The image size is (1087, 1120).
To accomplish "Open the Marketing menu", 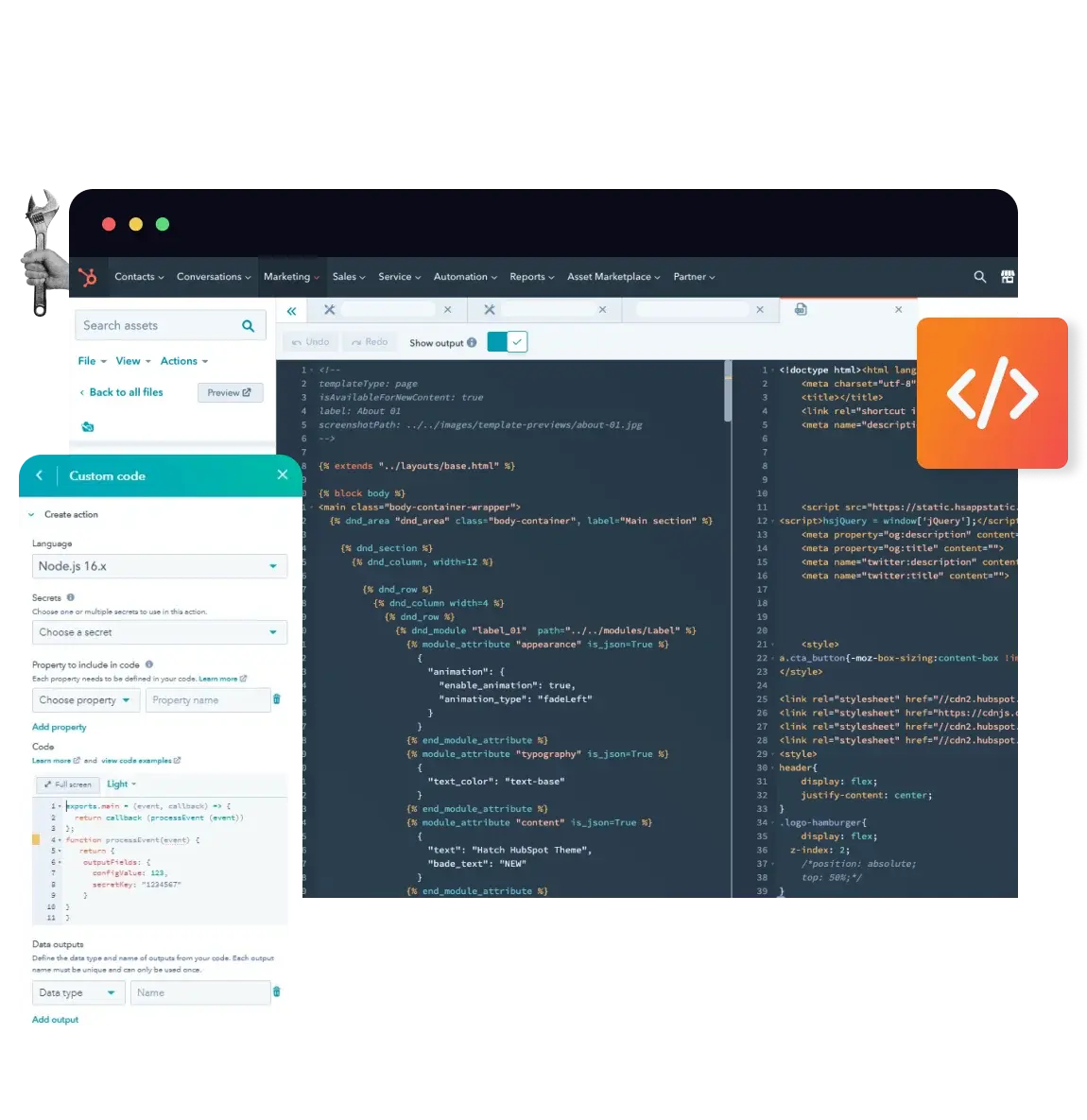I will pos(291,277).
